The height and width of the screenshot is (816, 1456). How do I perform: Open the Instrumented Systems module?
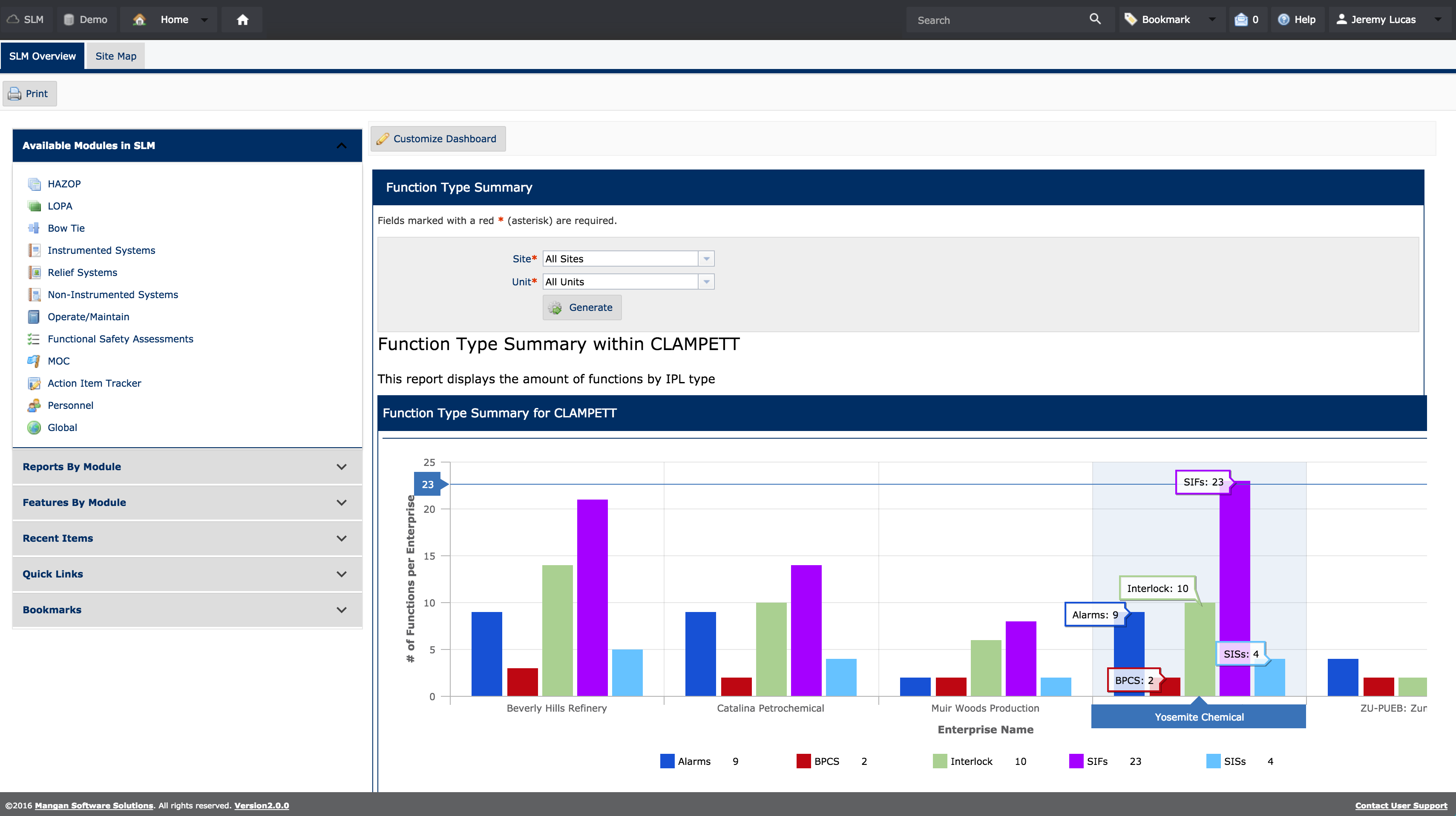101,250
